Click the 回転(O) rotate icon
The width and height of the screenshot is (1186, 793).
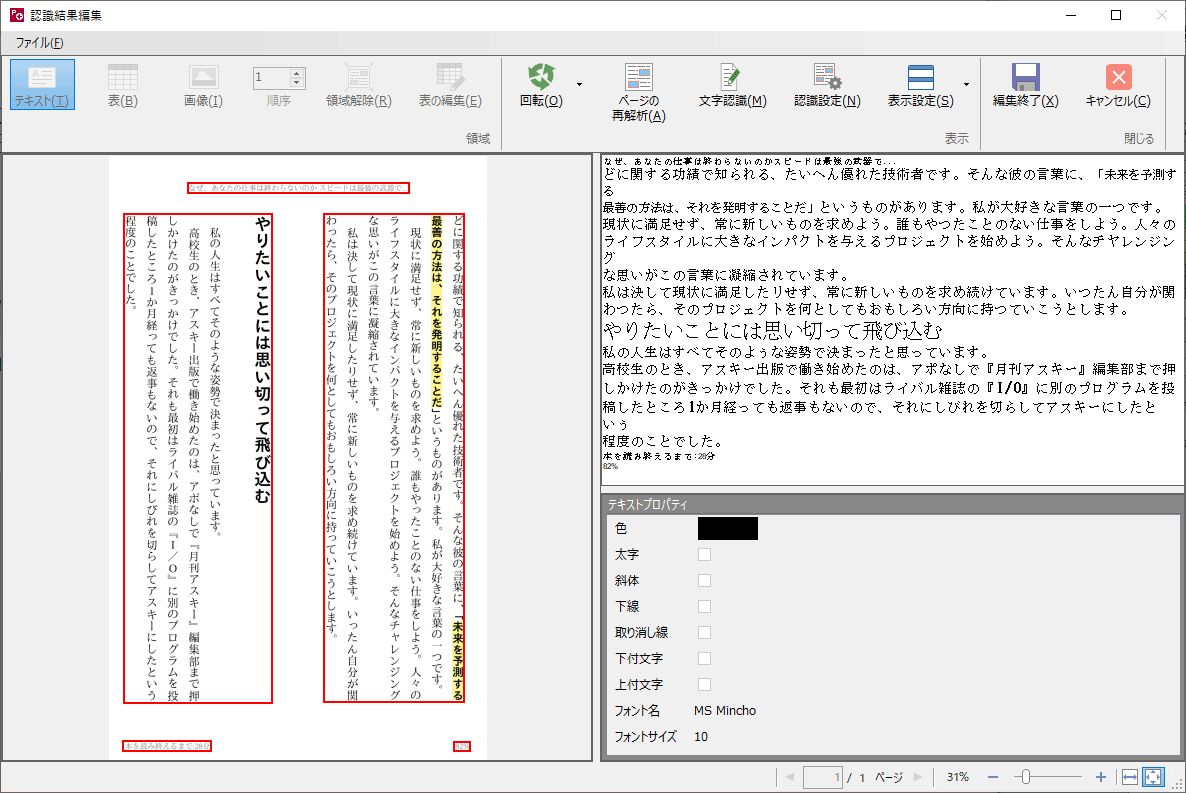click(x=542, y=76)
